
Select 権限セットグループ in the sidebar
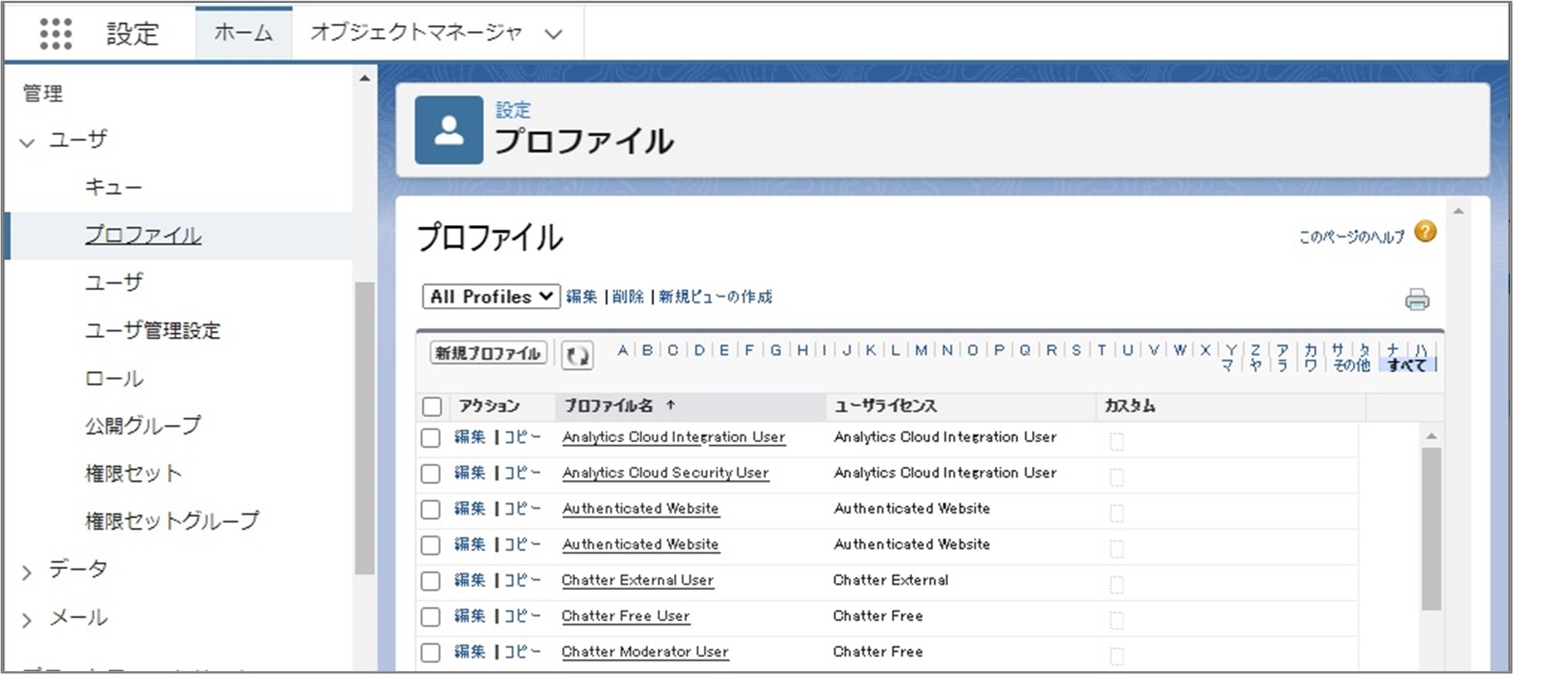pos(172,521)
